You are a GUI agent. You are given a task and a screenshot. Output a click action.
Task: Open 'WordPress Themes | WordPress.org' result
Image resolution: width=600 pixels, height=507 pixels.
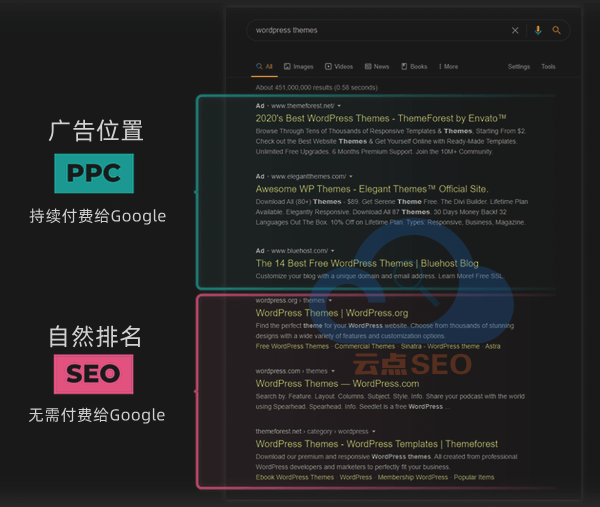pyautogui.click(x=332, y=313)
